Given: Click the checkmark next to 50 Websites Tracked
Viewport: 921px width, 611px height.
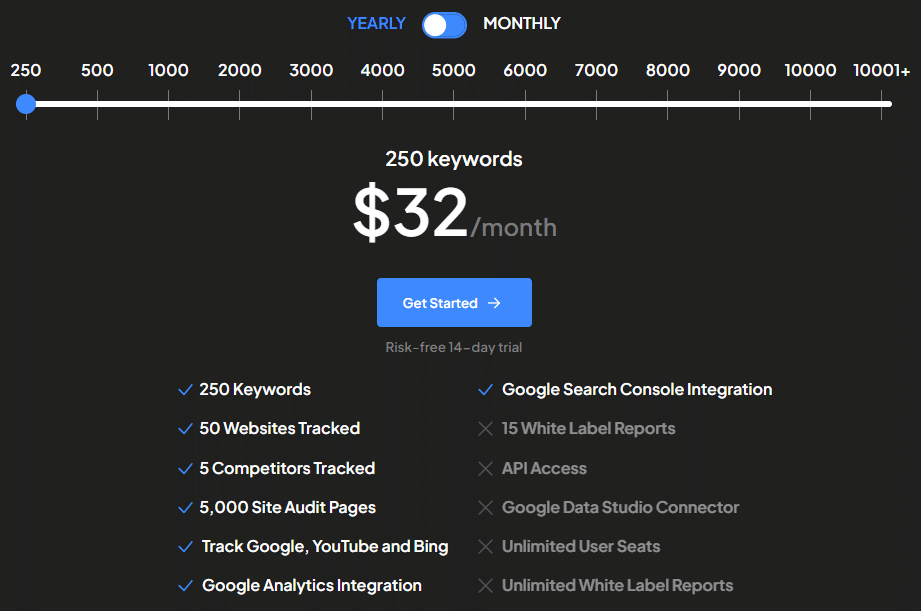Looking at the screenshot, I should [184, 428].
